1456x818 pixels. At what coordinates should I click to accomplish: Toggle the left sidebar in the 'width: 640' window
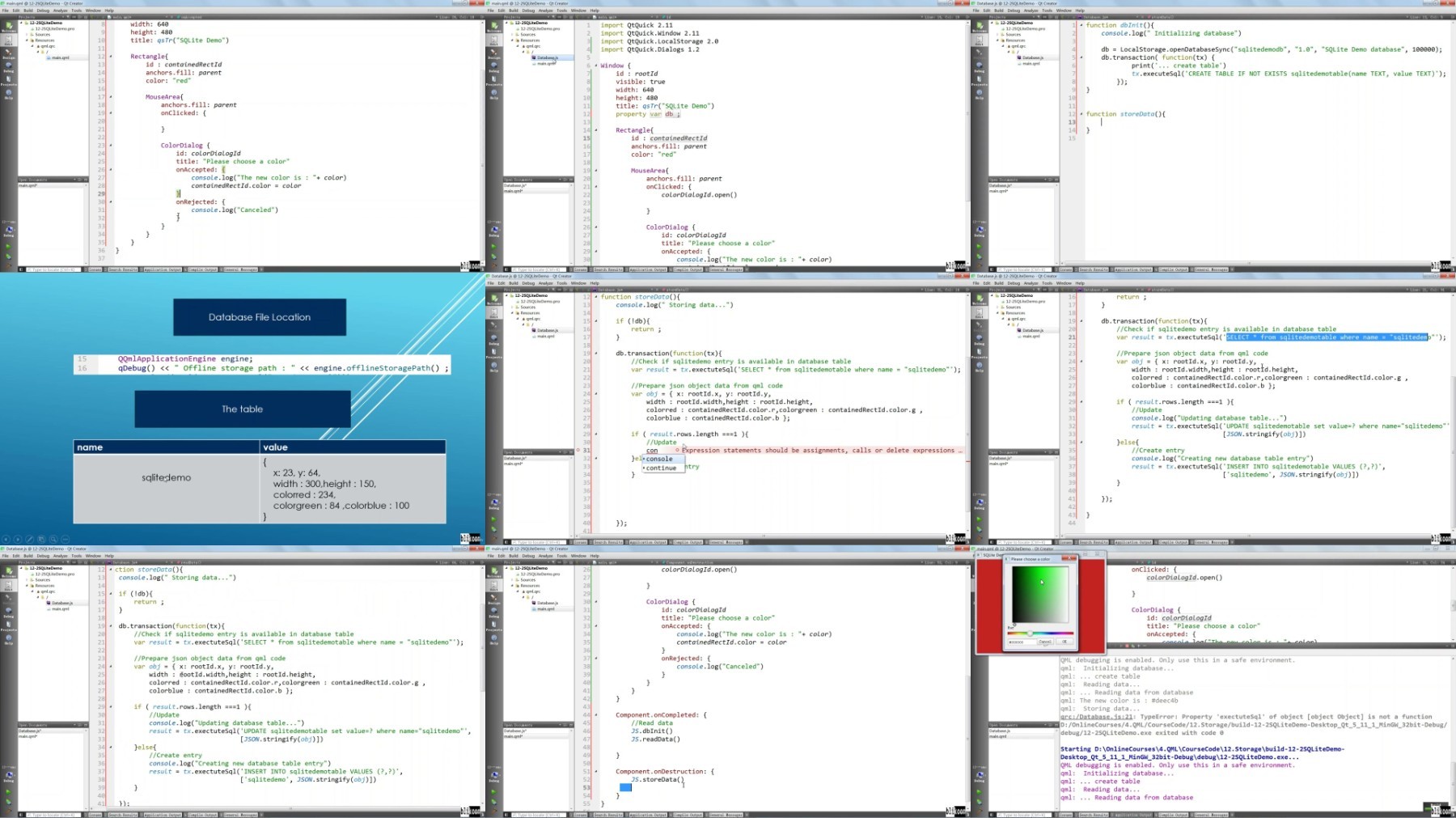coord(21,269)
